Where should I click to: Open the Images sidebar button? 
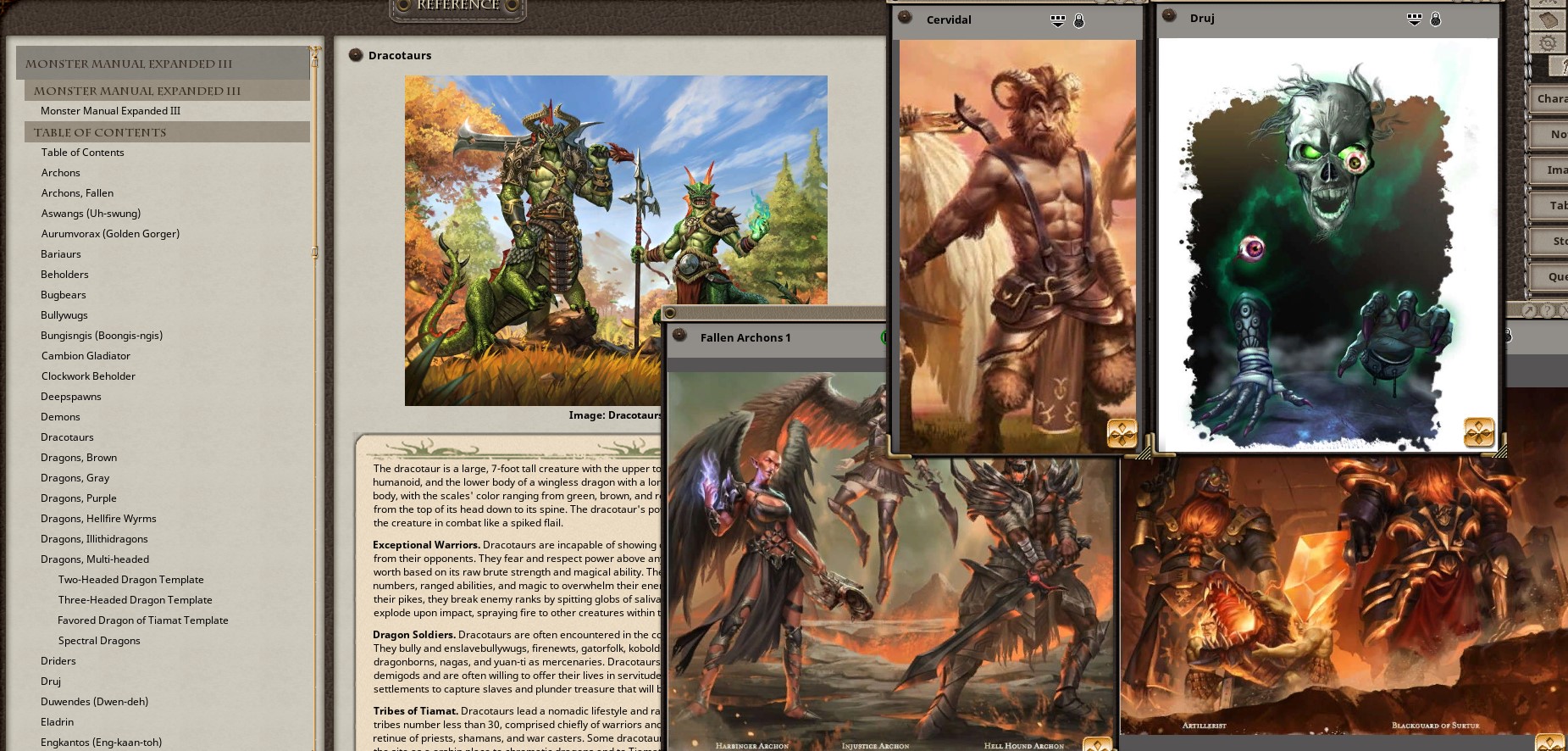pyautogui.click(x=1549, y=170)
